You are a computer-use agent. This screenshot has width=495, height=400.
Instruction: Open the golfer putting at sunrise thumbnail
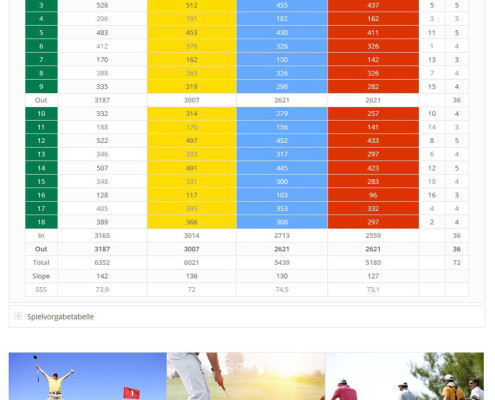tap(246, 376)
